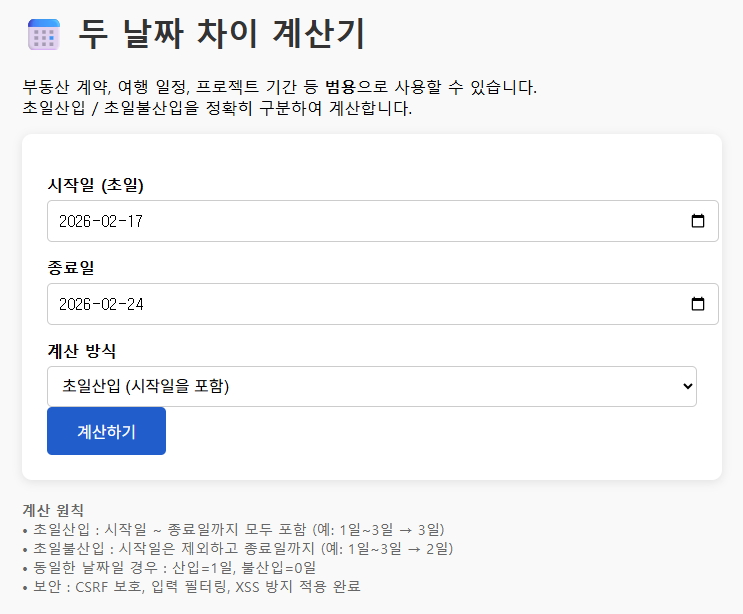This screenshot has height=614, width=743.
Task: Open the date picker icon for 종료일
Action: pos(698,304)
